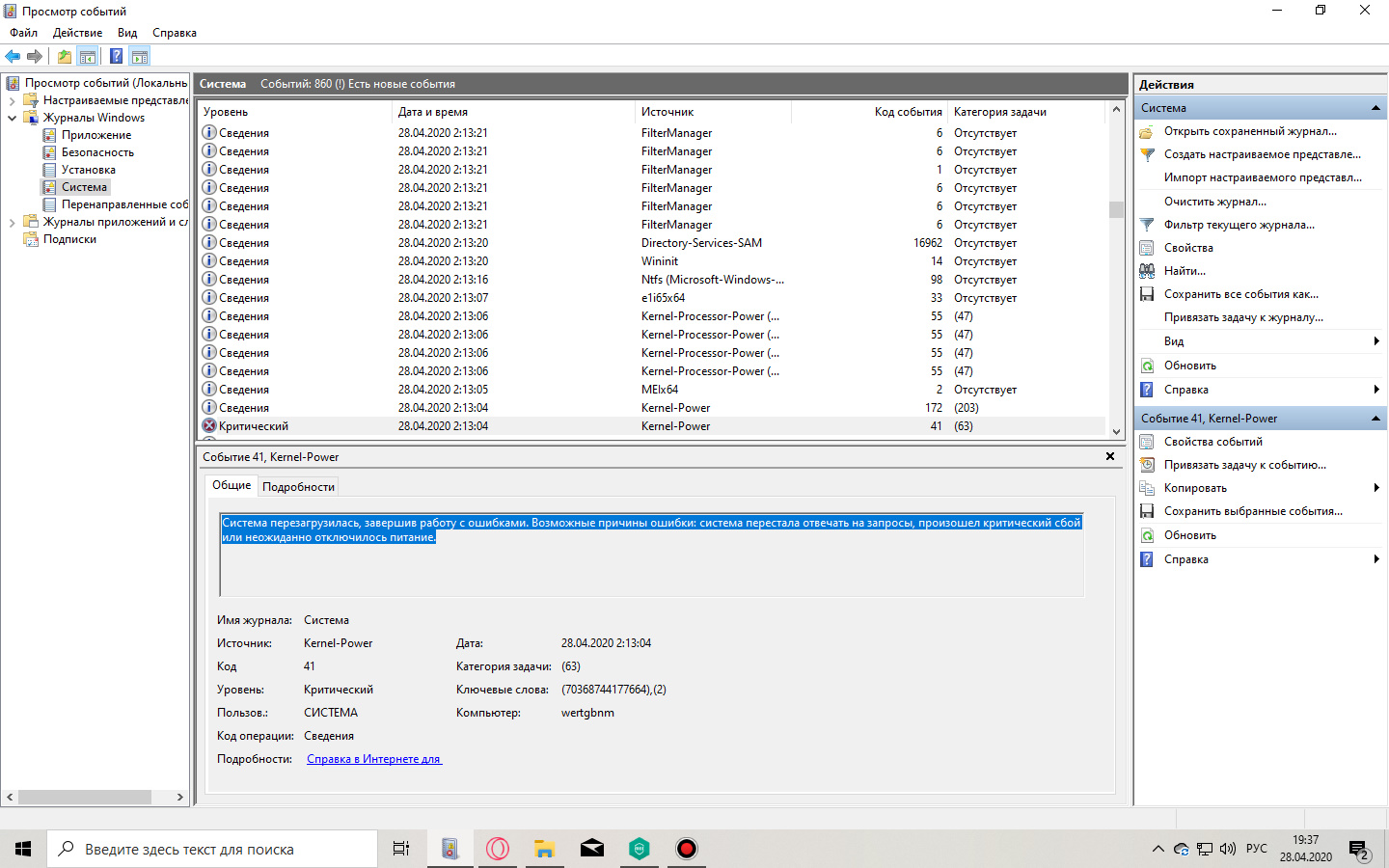Click the event list scroll down arrow
This screenshot has width=1389, height=868.
(x=1116, y=431)
